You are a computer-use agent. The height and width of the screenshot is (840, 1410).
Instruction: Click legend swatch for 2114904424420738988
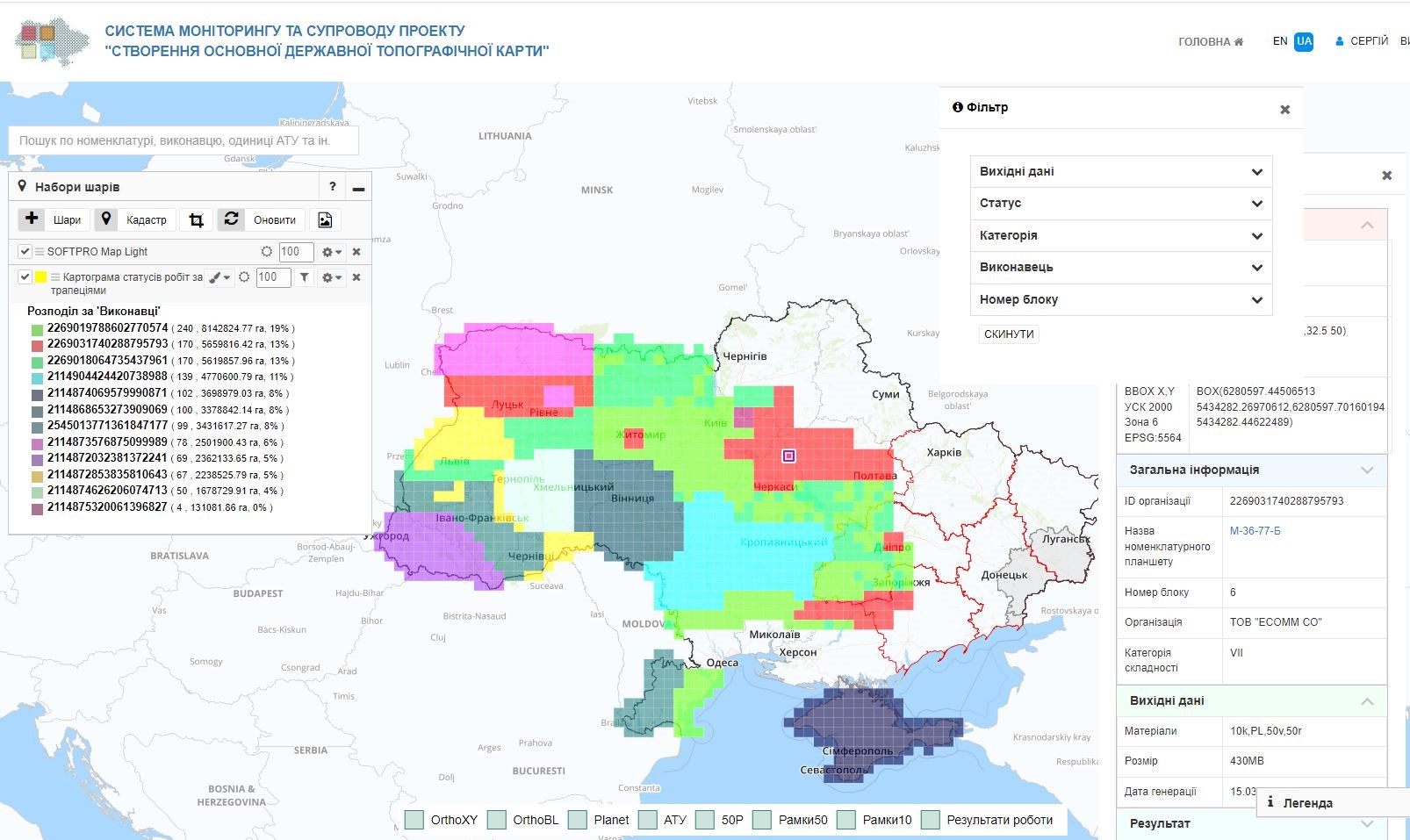(x=37, y=377)
